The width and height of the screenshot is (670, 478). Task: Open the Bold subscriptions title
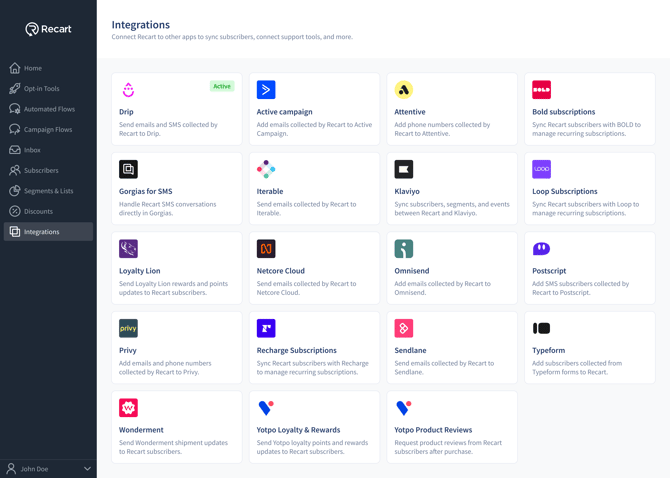564,112
